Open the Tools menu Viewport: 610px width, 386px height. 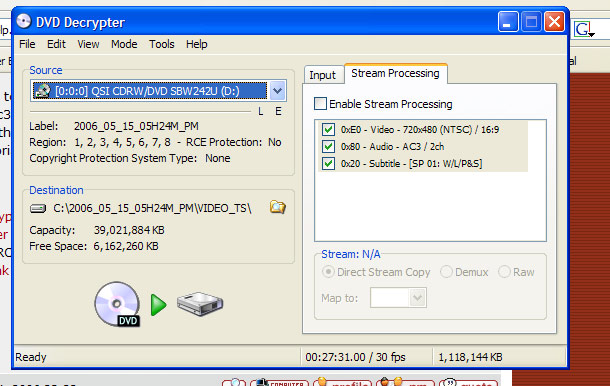[161, 44]
